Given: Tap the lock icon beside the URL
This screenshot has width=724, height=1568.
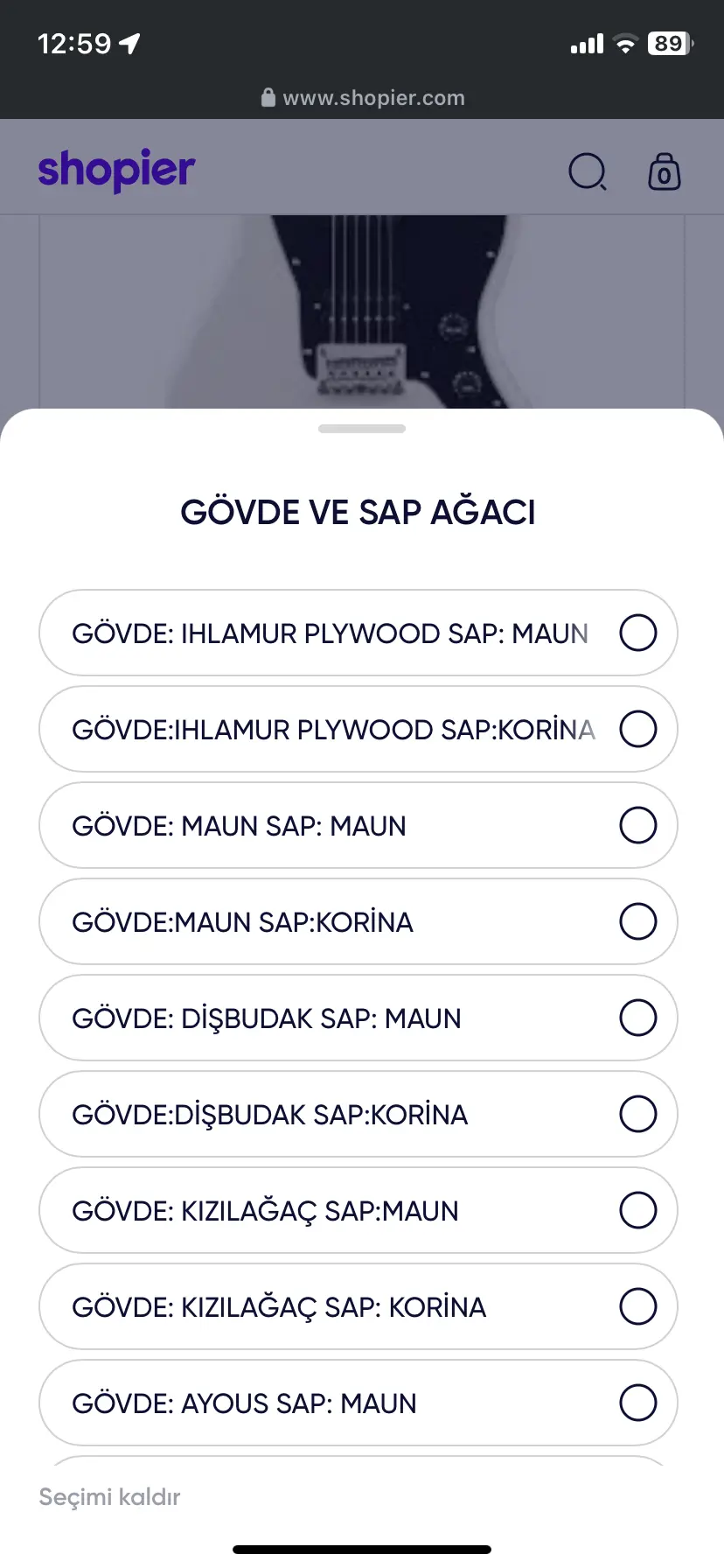Looking at the screenshot, I should point(268,97).
